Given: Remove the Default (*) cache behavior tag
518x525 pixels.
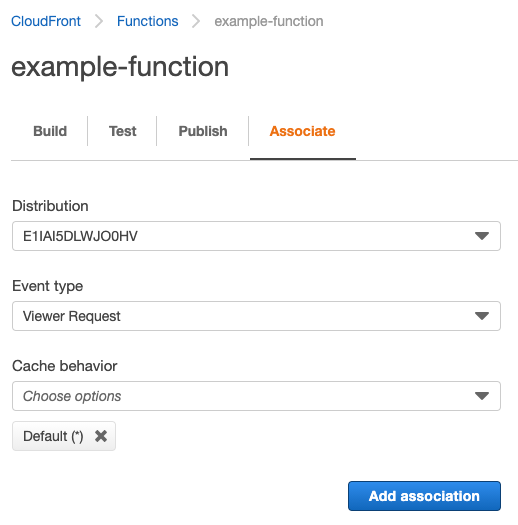Looking at the screenshot, I should pos(101,436).
